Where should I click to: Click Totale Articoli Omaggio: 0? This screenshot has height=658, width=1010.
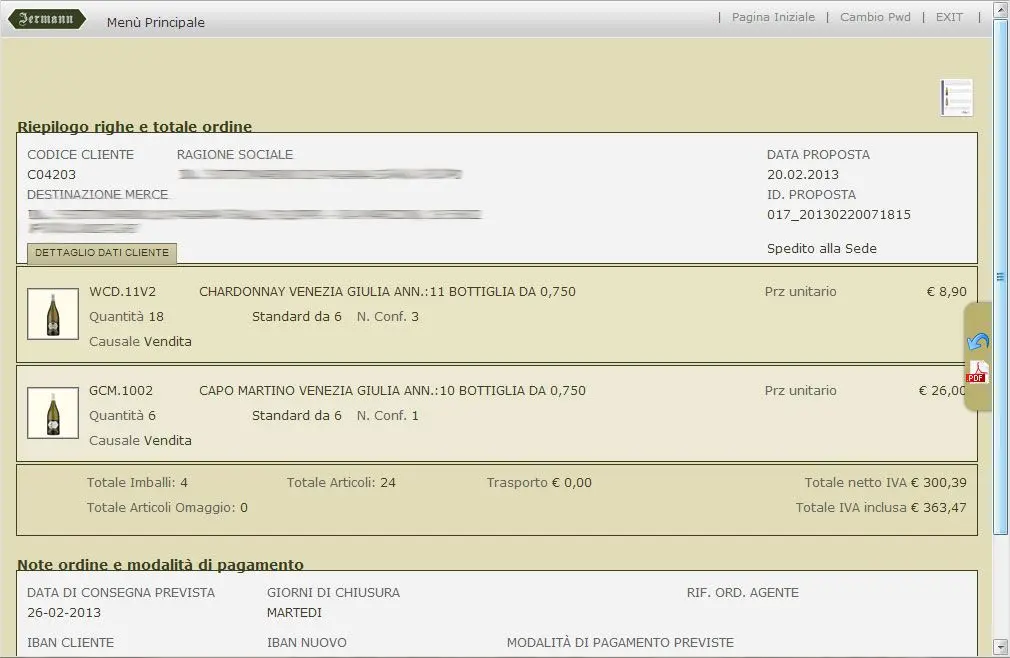click(x=167, y=508)
